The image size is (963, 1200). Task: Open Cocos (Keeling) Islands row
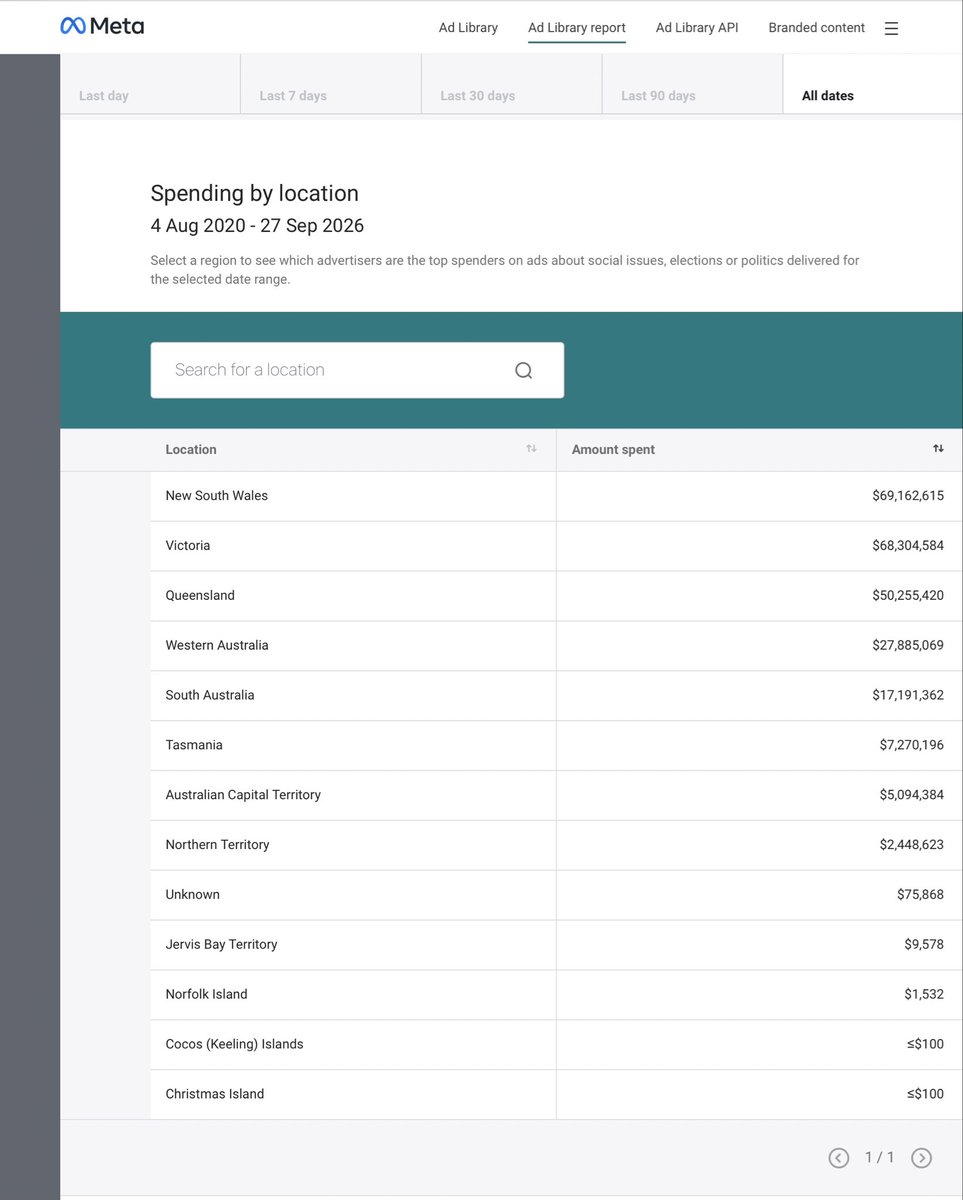[556, 1045]
